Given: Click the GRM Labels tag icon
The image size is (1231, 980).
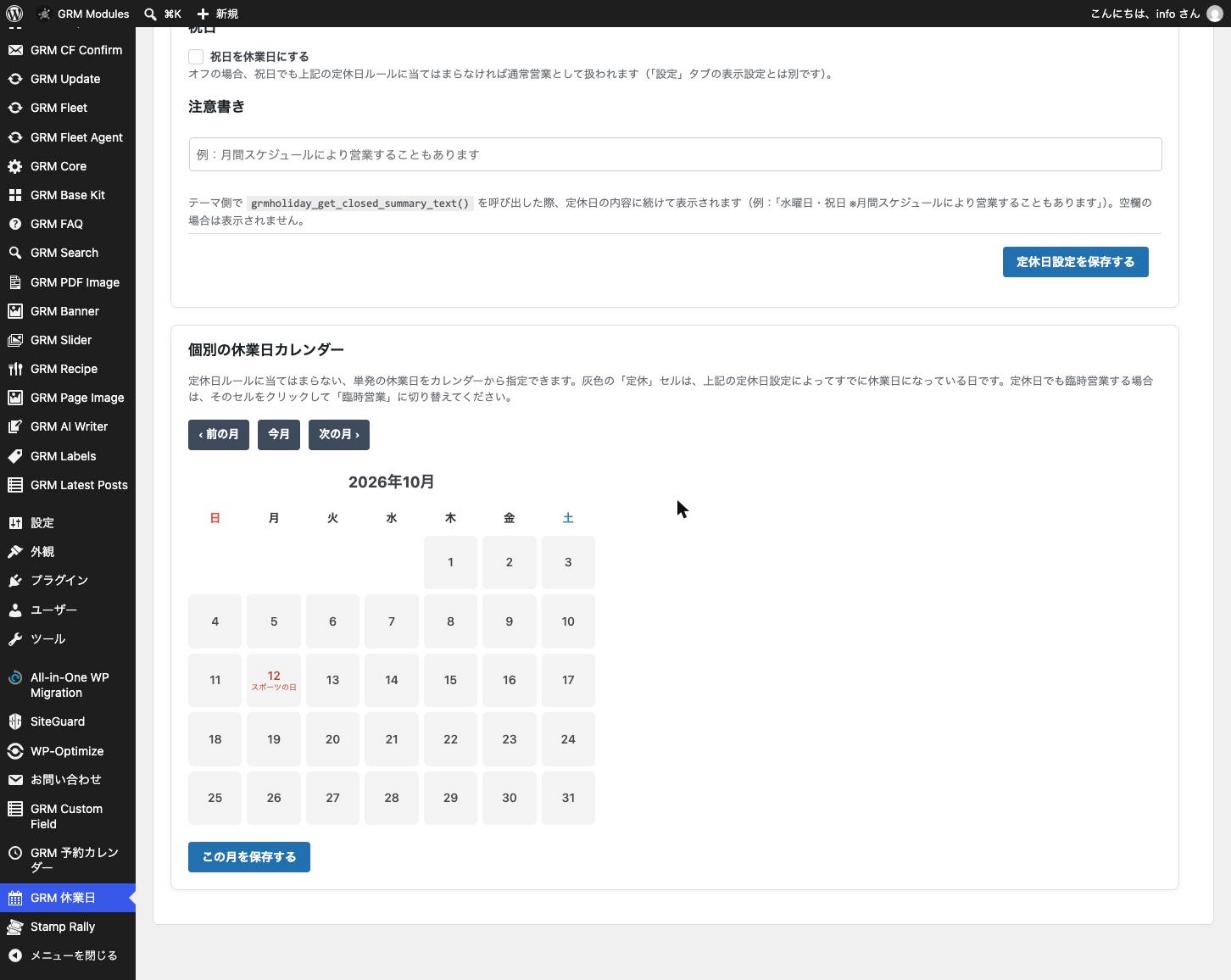Looking at the screenshot, I should 15,456.
